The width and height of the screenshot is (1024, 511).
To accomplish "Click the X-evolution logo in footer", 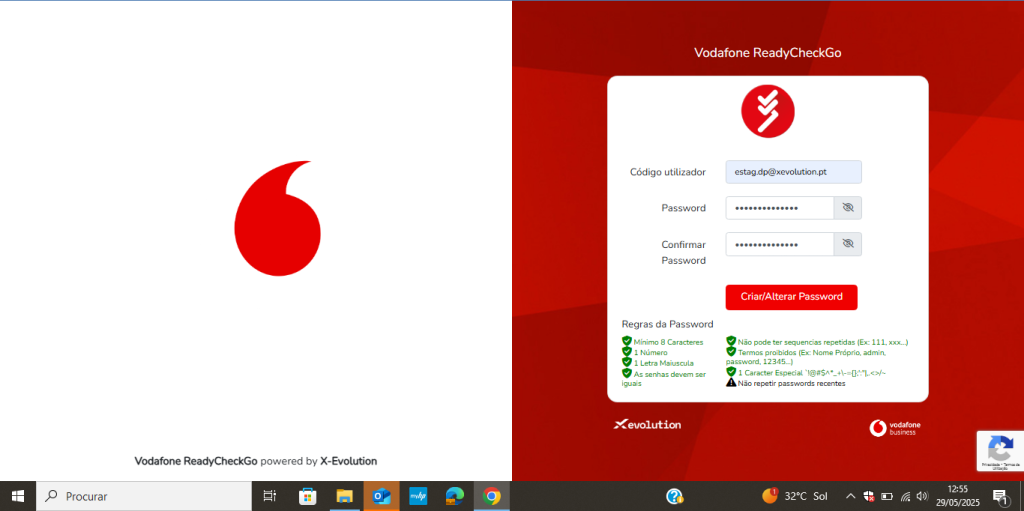I will (647, 425).
